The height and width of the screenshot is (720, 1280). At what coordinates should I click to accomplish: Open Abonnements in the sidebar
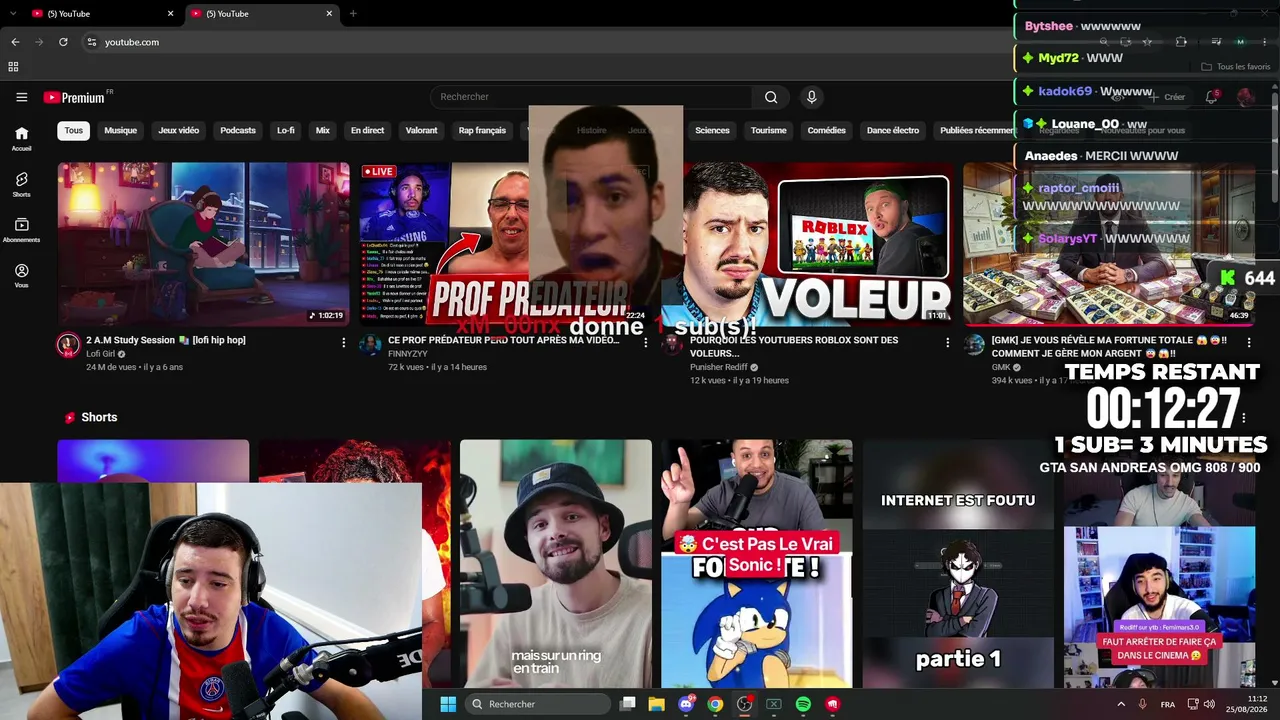[x=21, y=230]
